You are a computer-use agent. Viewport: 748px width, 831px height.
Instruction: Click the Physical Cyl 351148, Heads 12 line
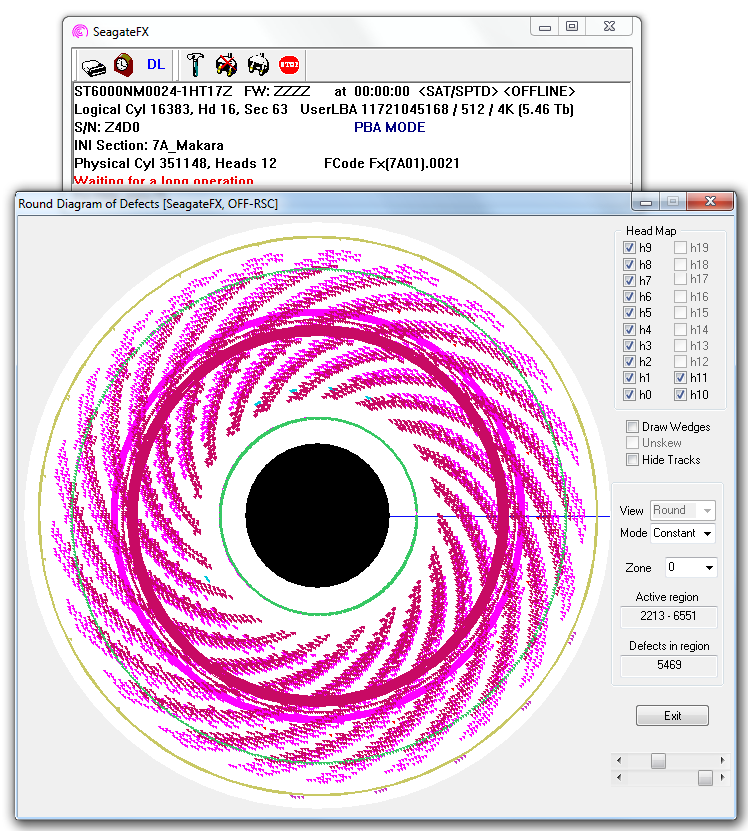click(x=175, y=163)
